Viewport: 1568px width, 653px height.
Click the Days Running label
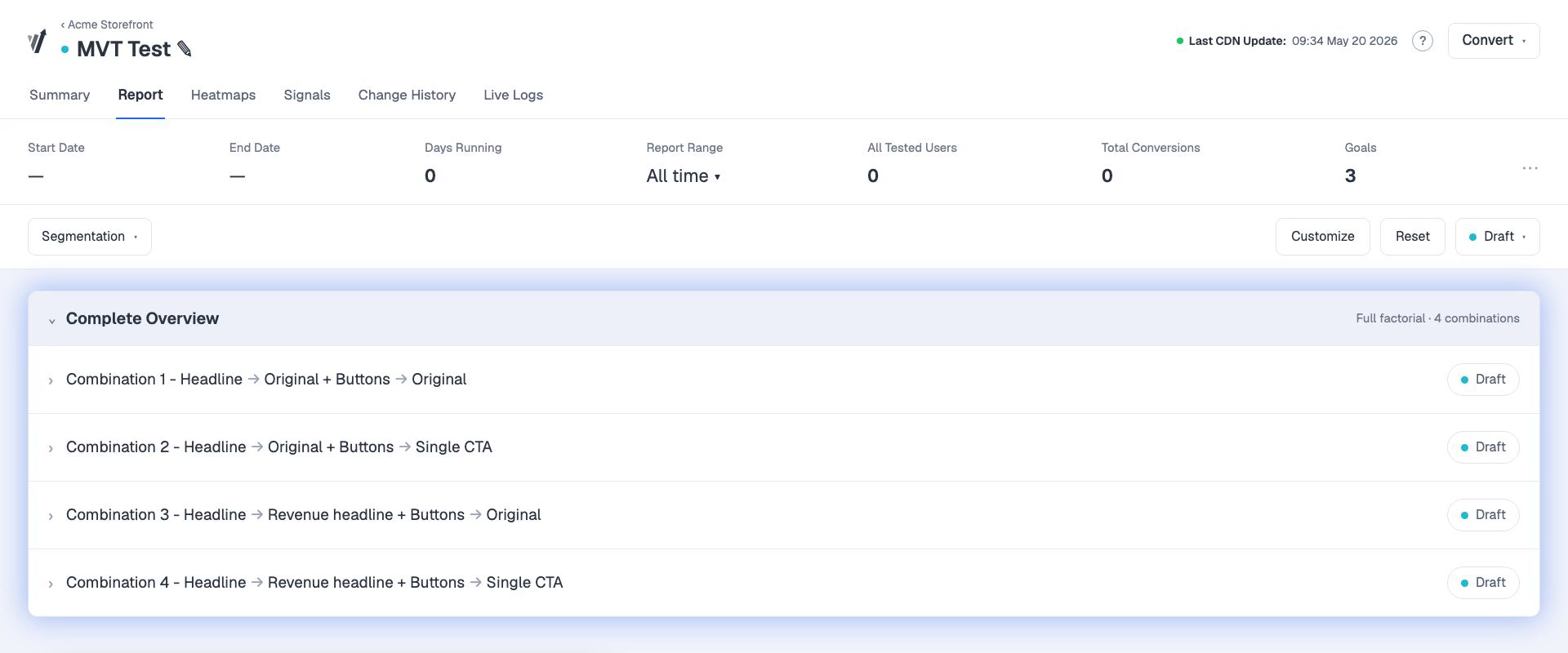click(x=463, y=148)
